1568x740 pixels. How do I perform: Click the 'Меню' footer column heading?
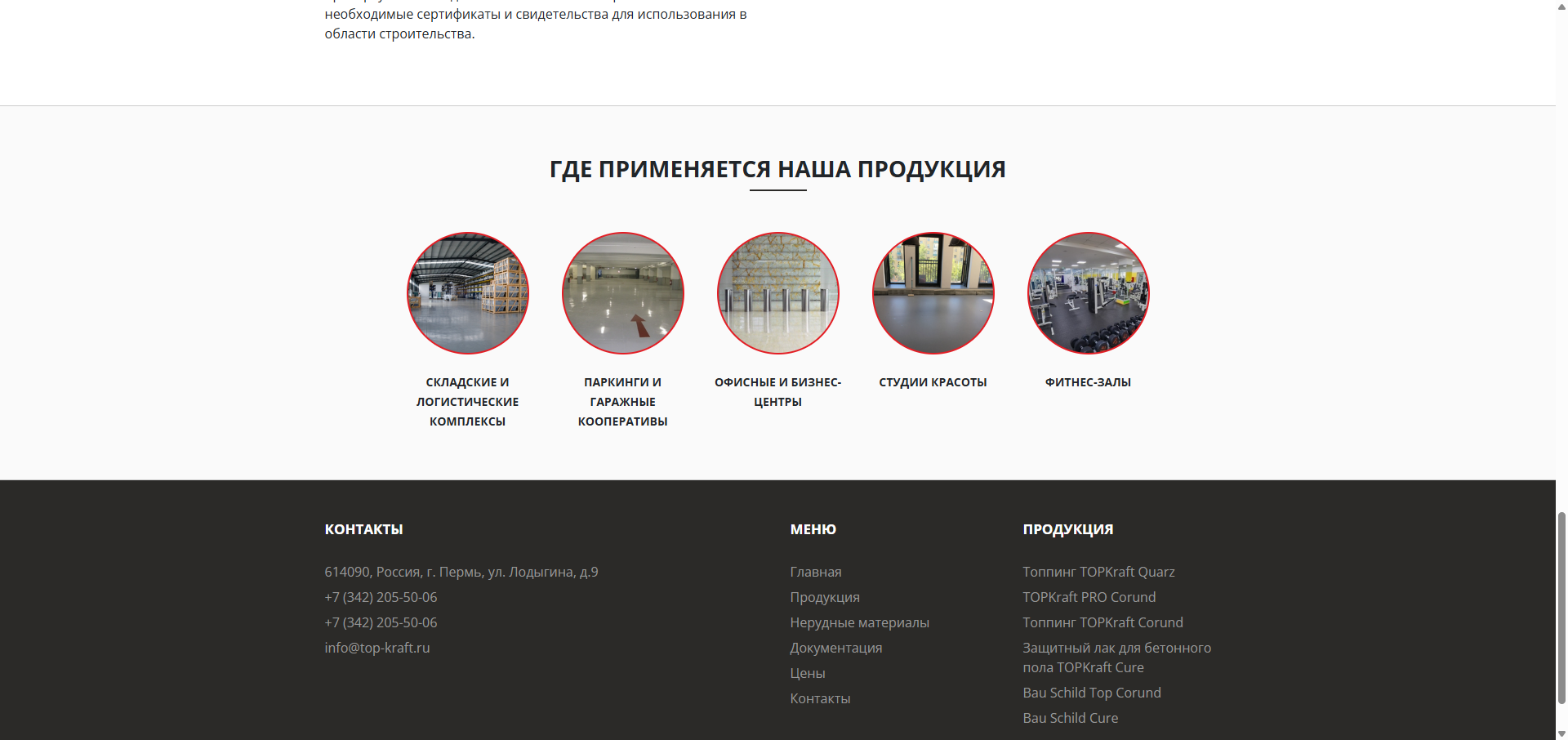tap(813, 529)
